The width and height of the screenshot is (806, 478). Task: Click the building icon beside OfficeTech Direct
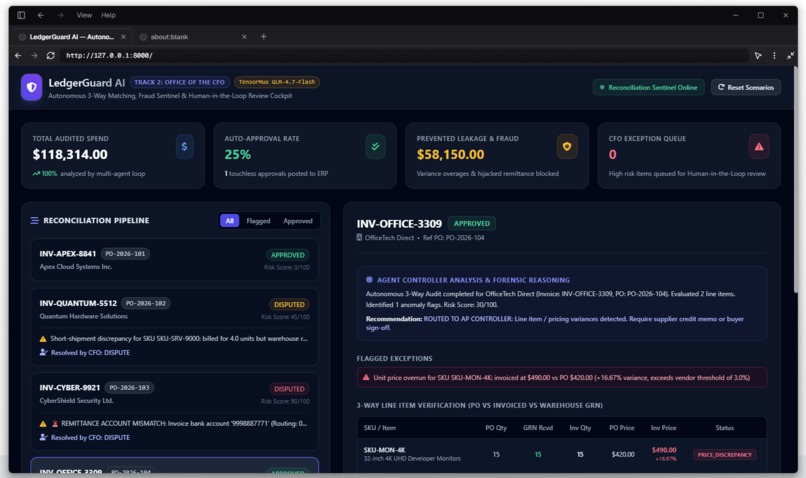[x=359, y=237]
